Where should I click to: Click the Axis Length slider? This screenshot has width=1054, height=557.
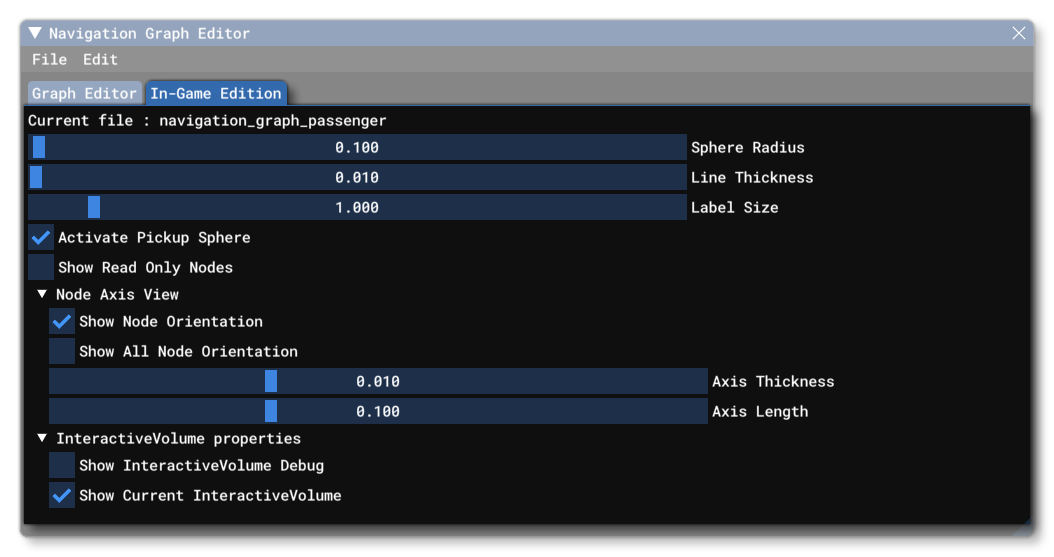[378, 411]
